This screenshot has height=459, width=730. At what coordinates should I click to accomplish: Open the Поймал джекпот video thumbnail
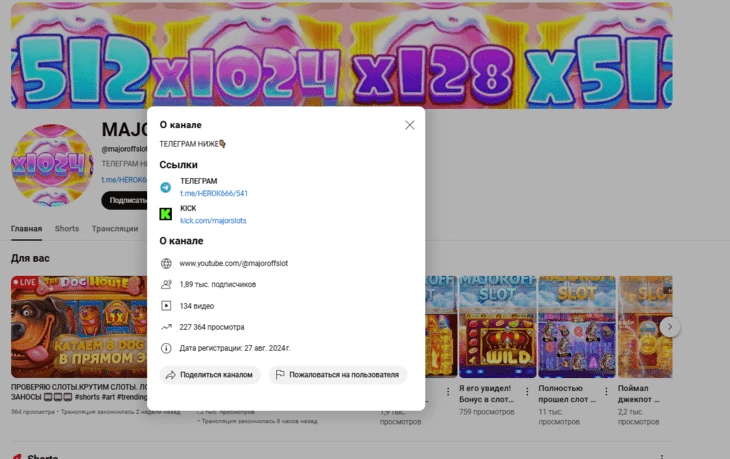pos(645,327)
